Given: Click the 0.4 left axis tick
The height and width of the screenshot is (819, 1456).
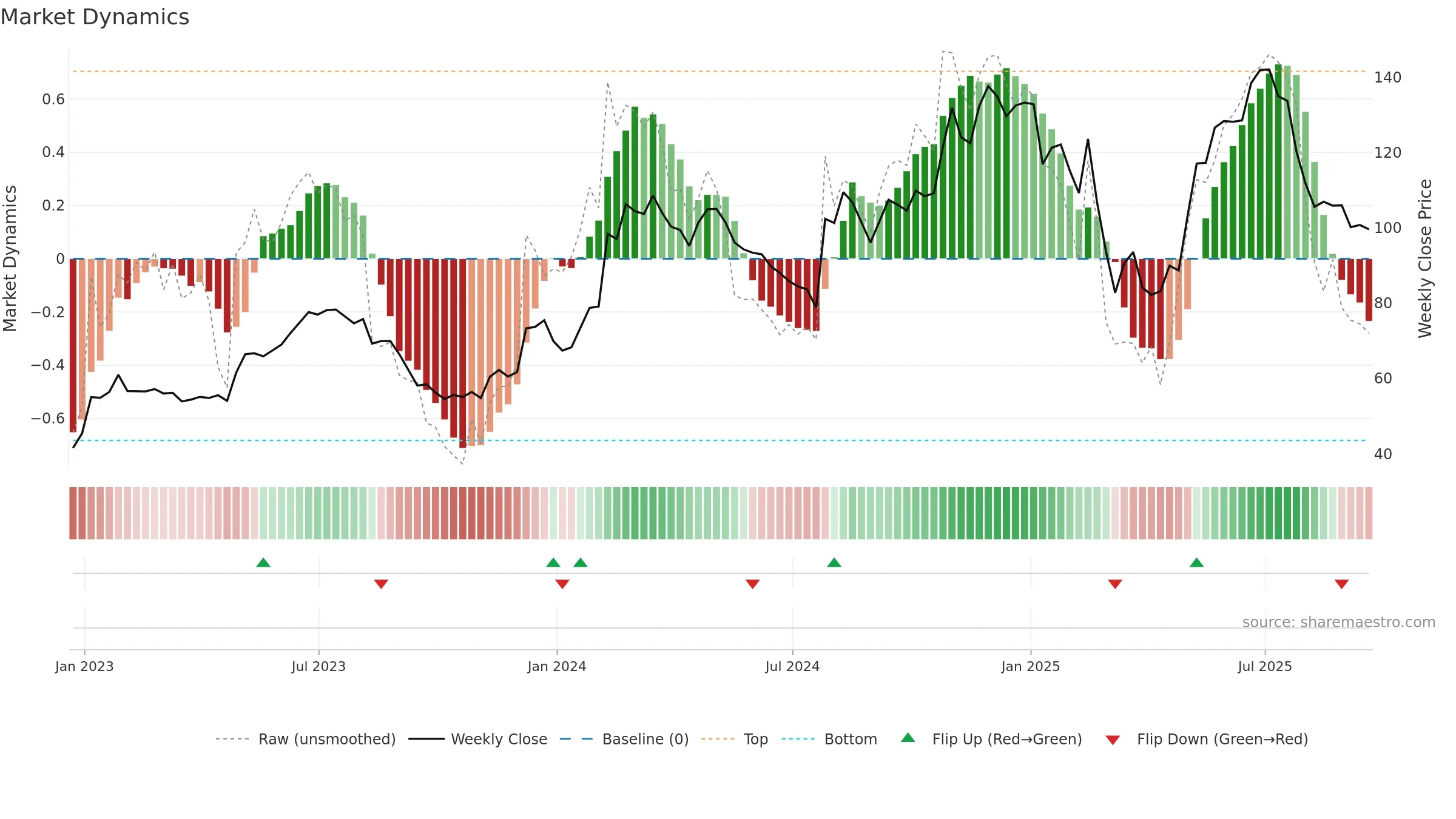Looking at the screenshot, I should point(53,152).
